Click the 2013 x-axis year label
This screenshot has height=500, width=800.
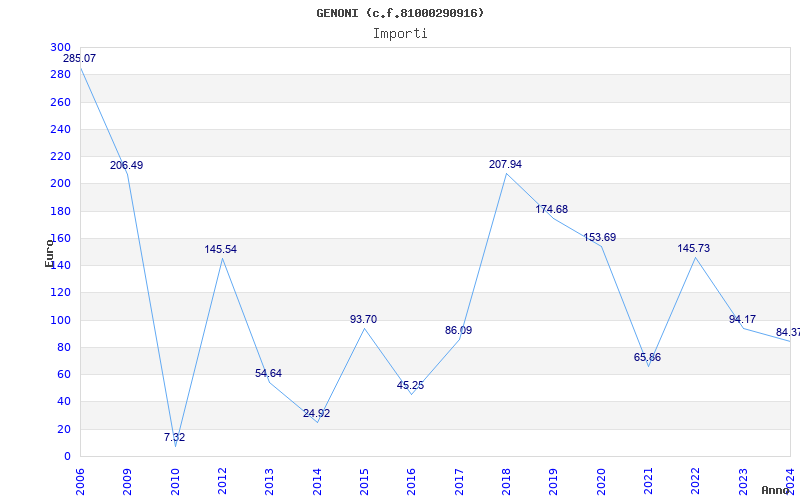pyautogui.click(x=269, y=481)
